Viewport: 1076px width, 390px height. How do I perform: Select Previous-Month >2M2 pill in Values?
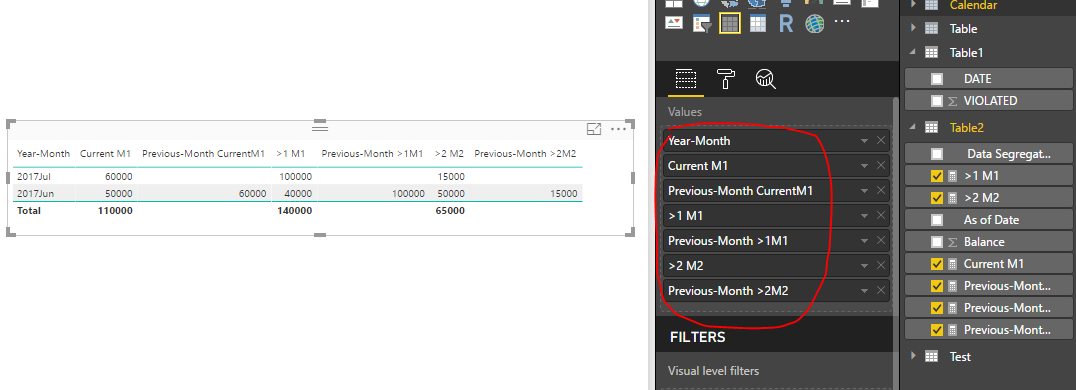pos(776,290)
